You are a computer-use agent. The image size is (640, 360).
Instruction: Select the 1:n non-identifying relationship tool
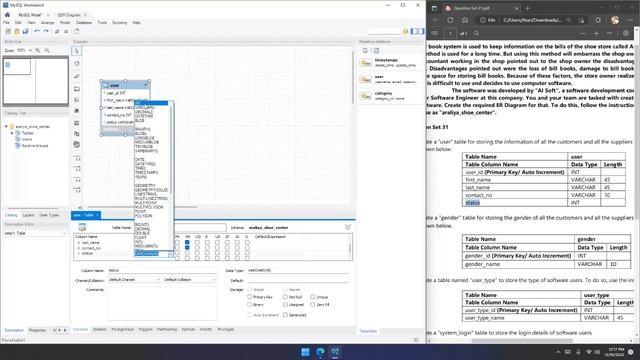click(x=78, y=169)
